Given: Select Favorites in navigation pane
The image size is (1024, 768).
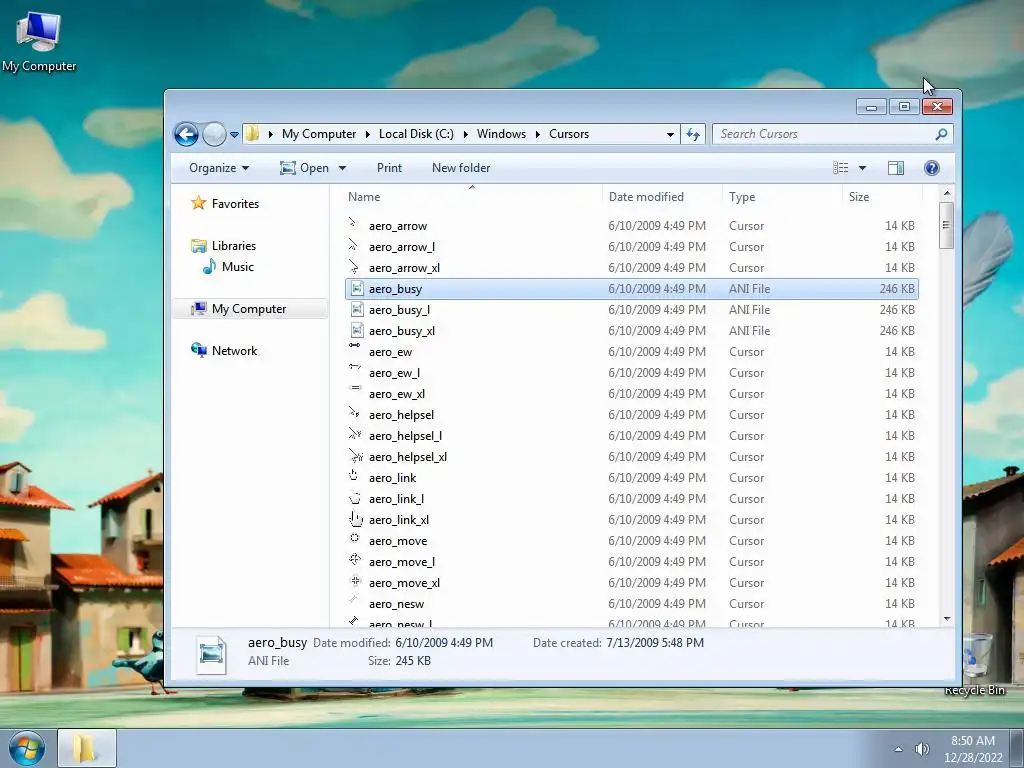Looking at the screenshot, I should pyautogui.click(x=235, y=204).
